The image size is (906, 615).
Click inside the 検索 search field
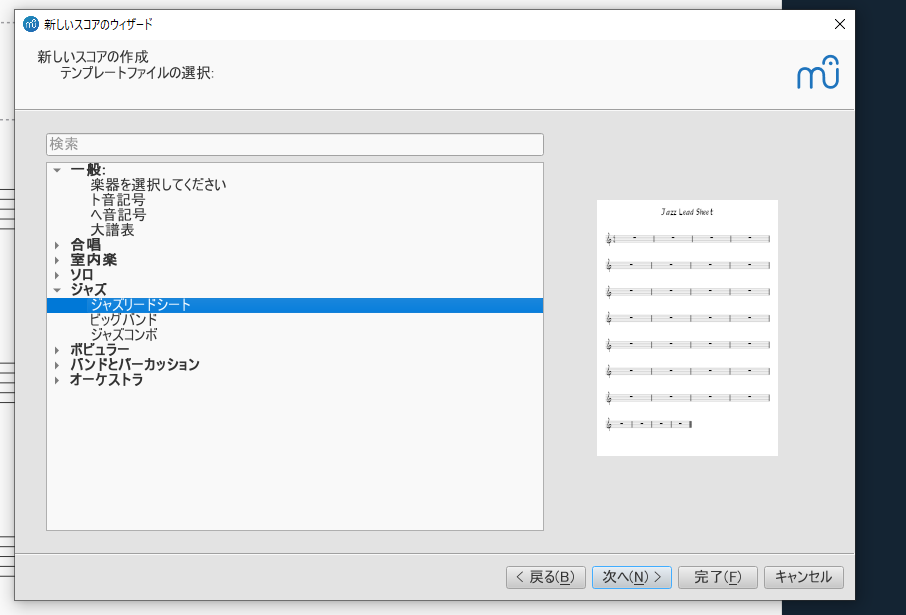pyautogui.click(x=294, y=144)
